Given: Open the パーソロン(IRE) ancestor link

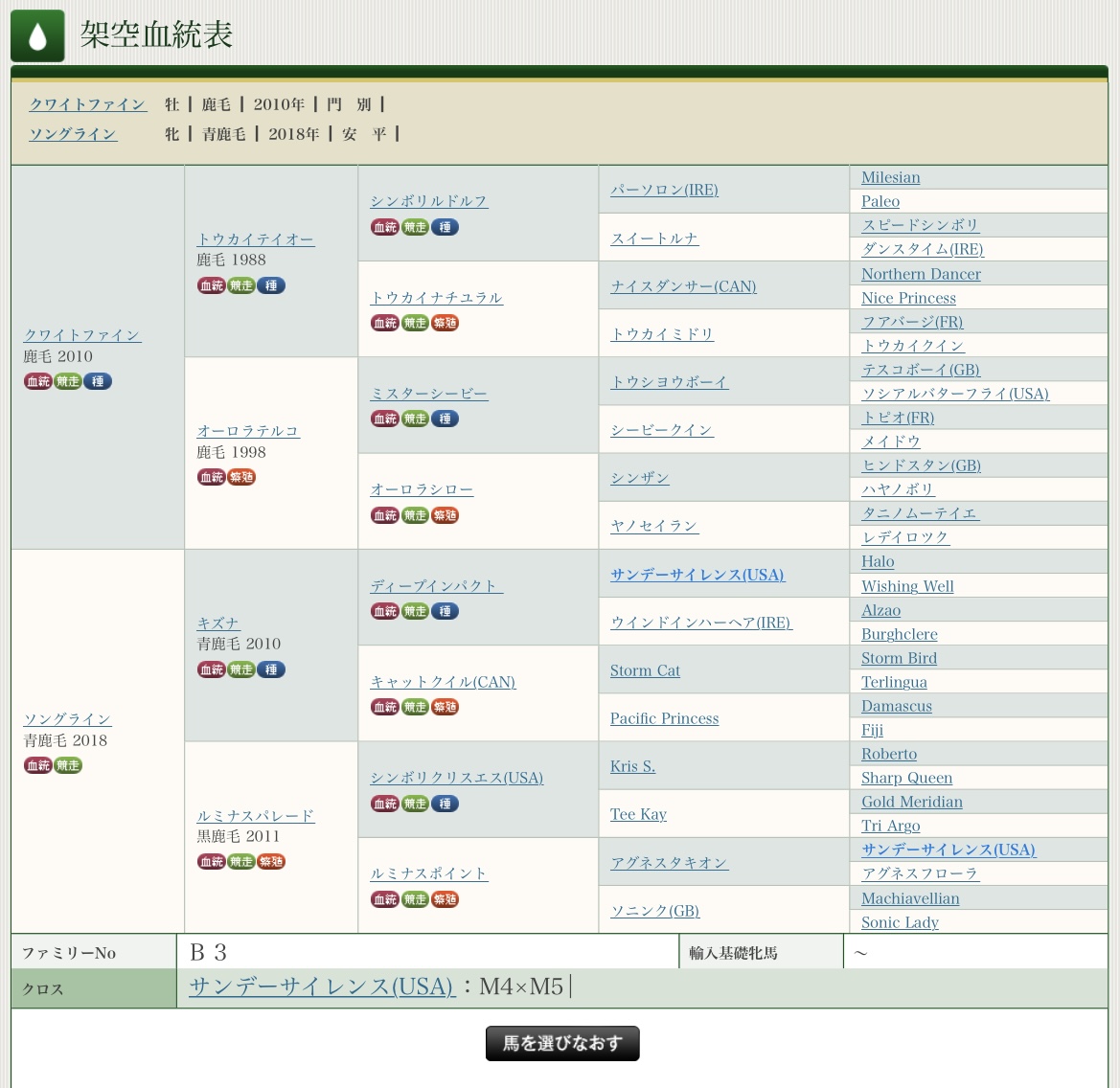Looking at the screenshot, I should coord(664,190).
